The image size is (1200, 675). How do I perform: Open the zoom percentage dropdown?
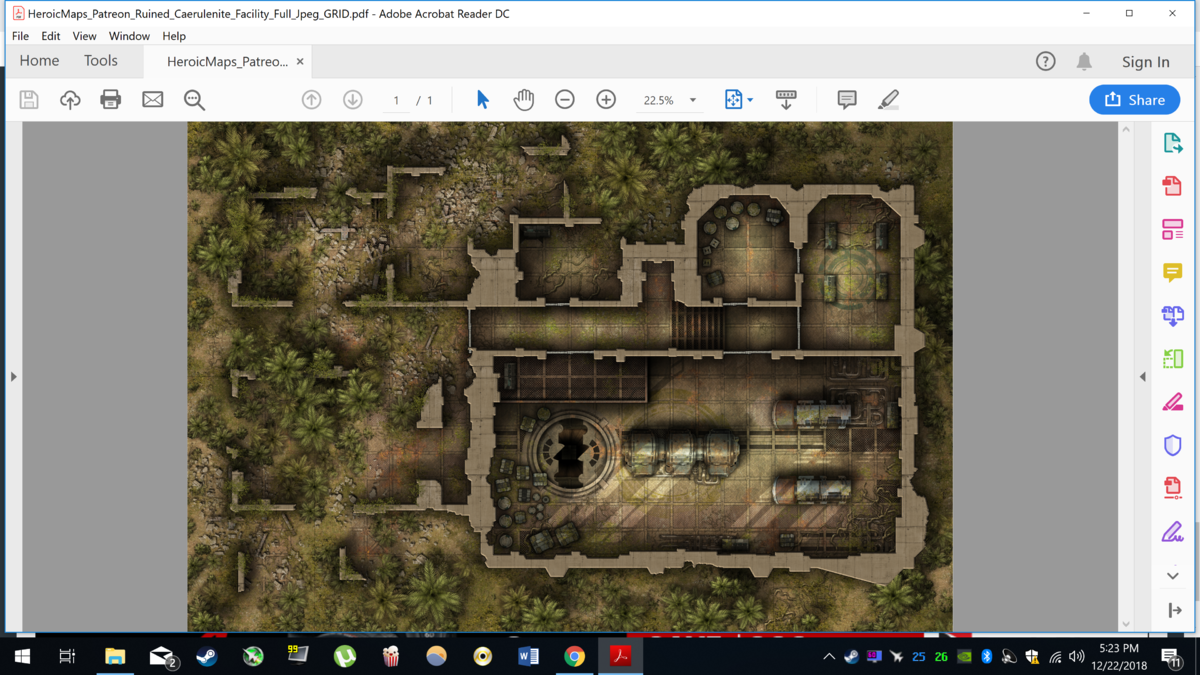692,100
